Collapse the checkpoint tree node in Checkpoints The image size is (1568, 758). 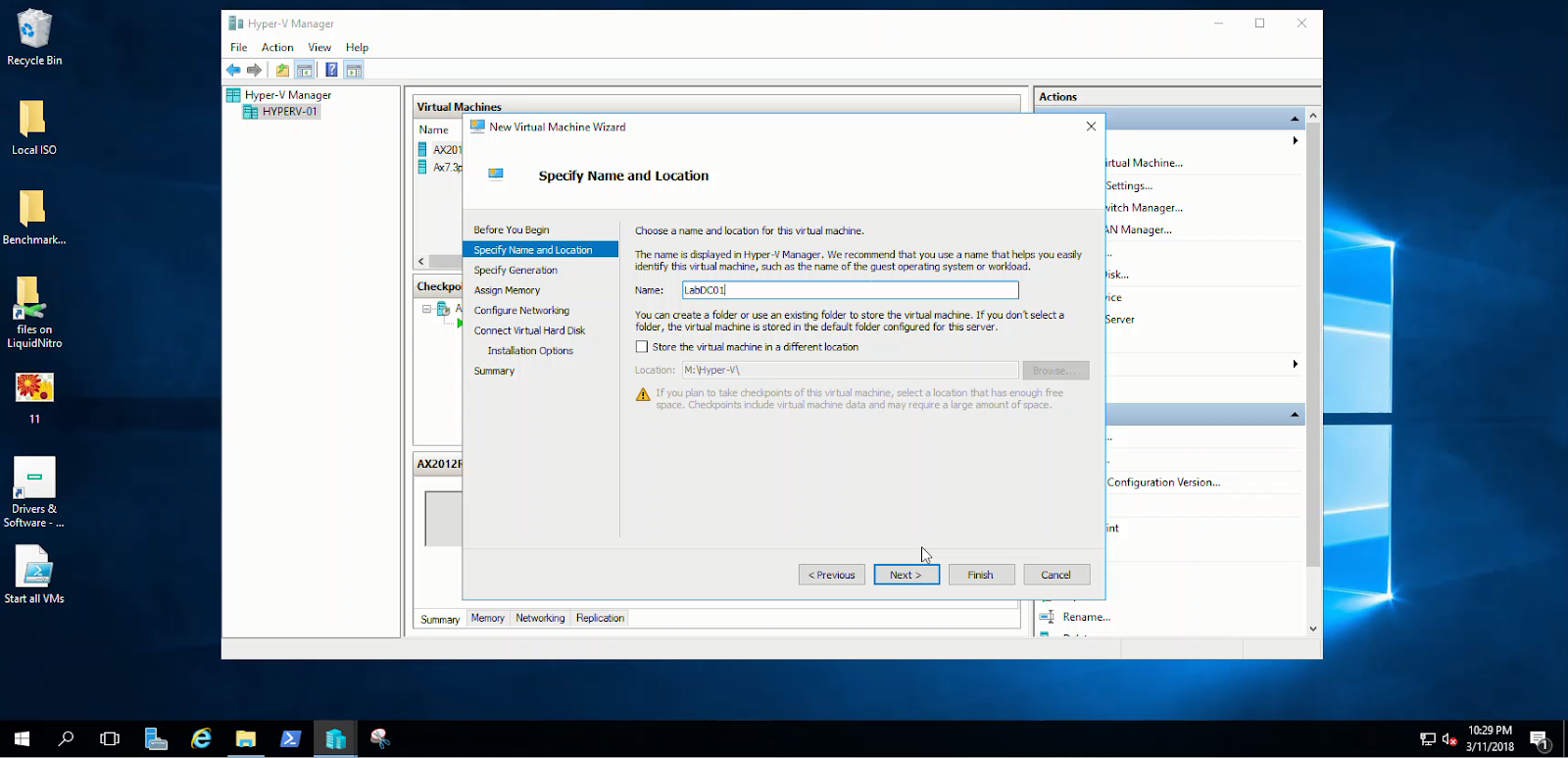pyautogui.click(x=427, y=309)
